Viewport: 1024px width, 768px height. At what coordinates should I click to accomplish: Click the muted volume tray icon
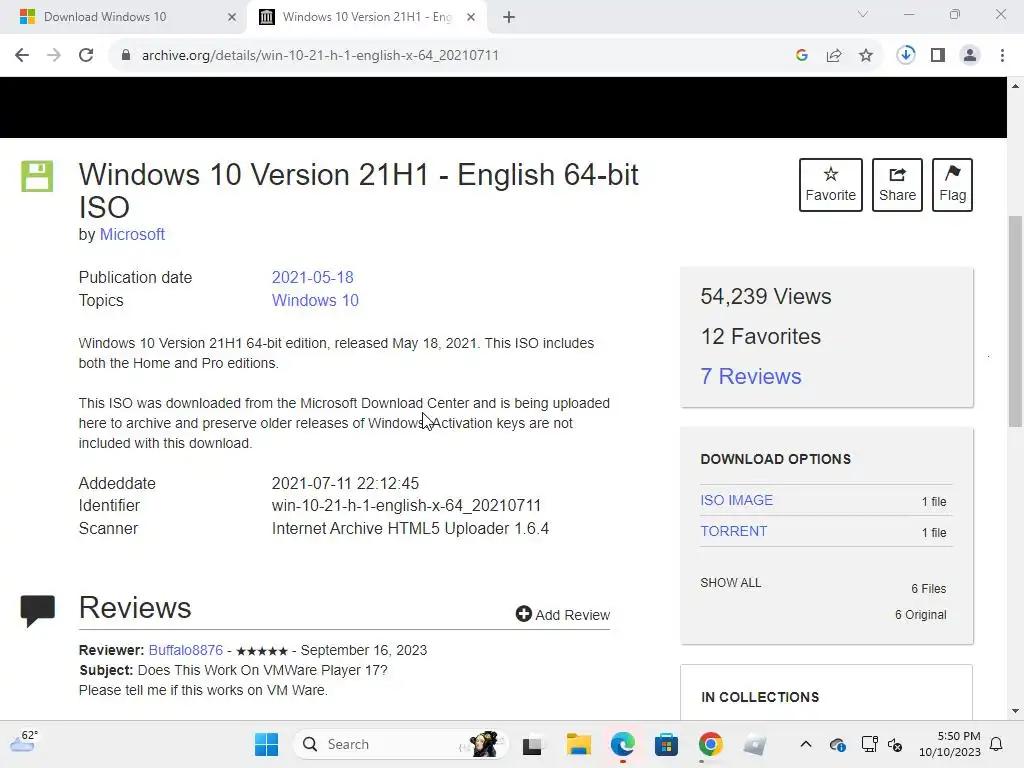pyautogui.click(x=895, y=744)
